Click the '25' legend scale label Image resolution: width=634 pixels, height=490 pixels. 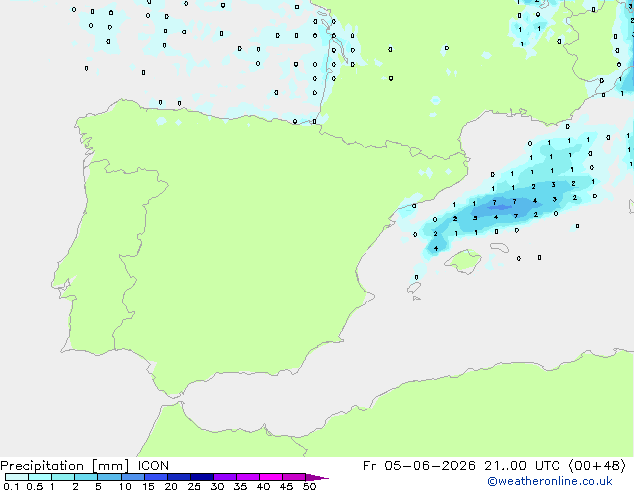point(194,486)
